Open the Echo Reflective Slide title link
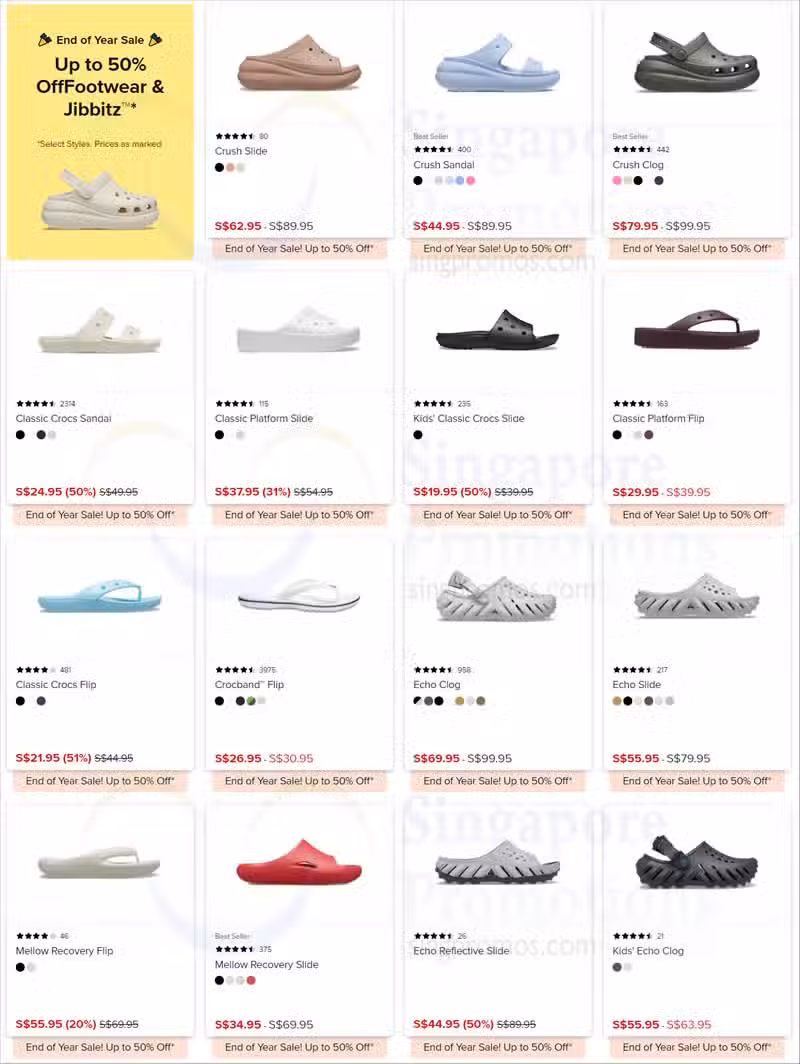 point(461,951)
